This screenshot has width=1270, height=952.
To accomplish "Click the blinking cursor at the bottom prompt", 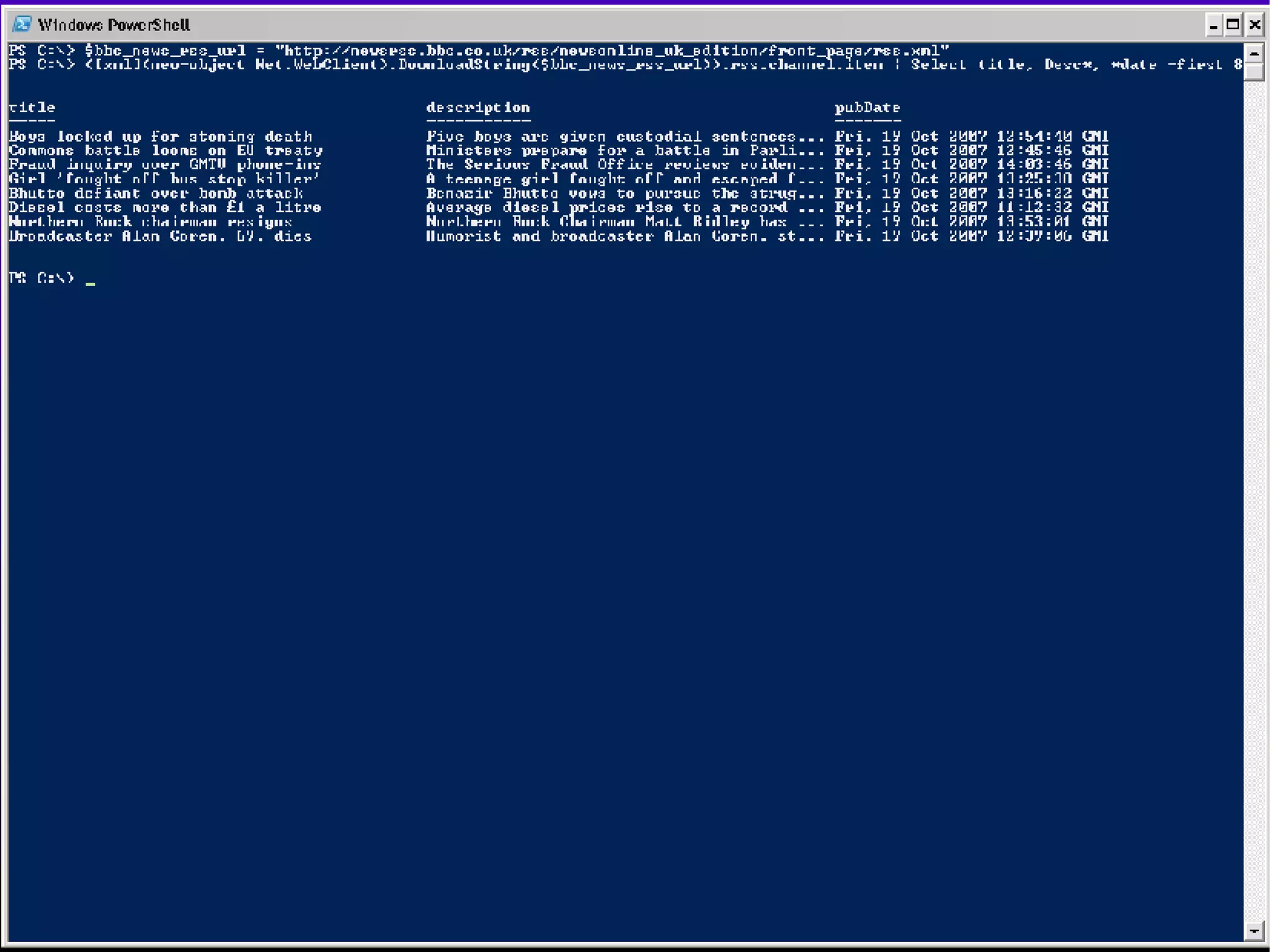I will (91, 282).
